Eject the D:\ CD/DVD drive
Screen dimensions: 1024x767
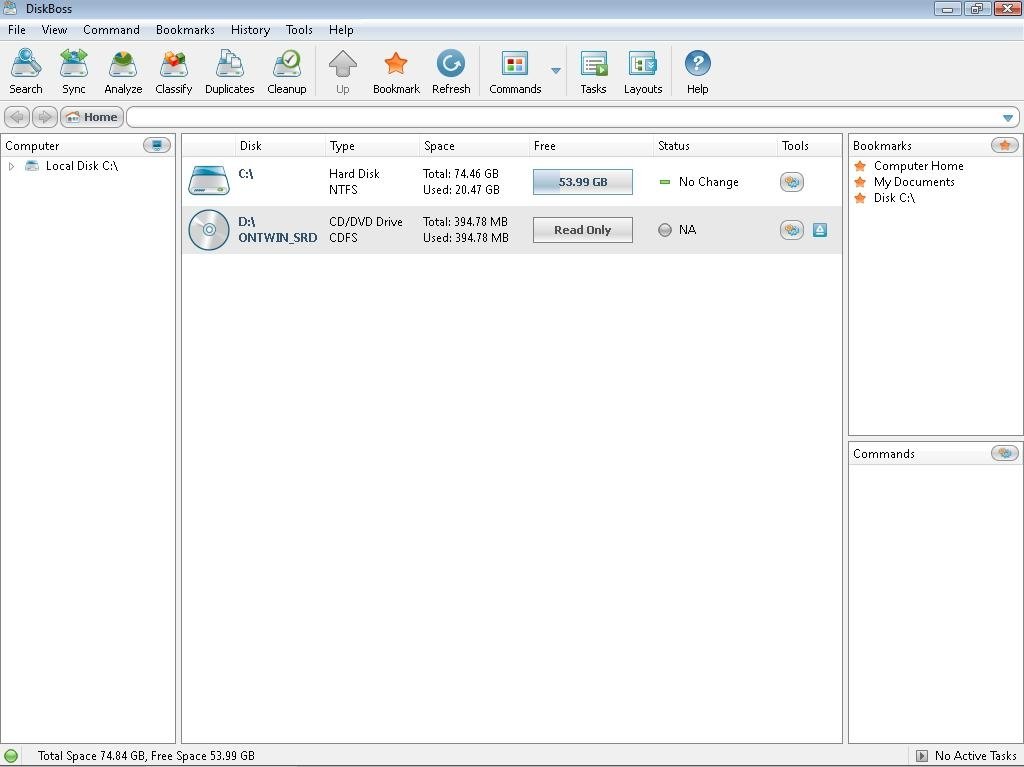(x=820, y=229)
